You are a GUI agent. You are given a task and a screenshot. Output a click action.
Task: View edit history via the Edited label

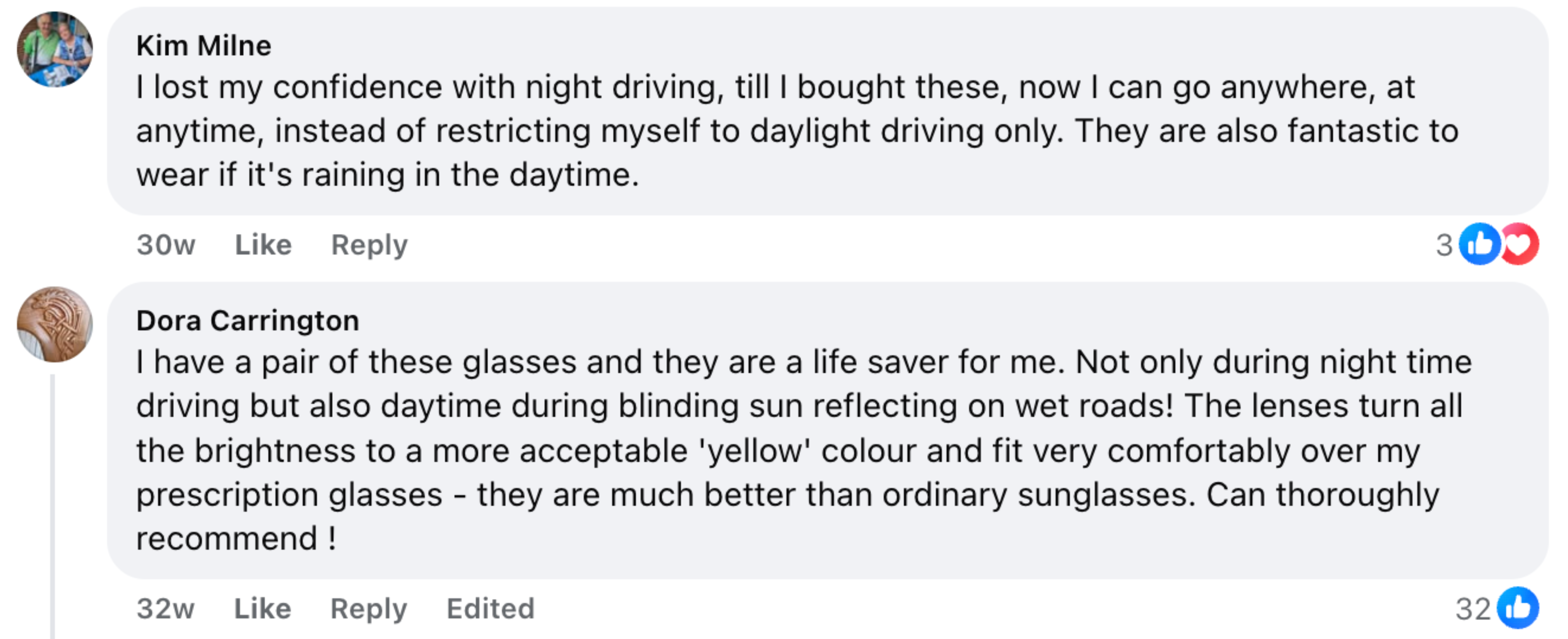pos(490,608)
